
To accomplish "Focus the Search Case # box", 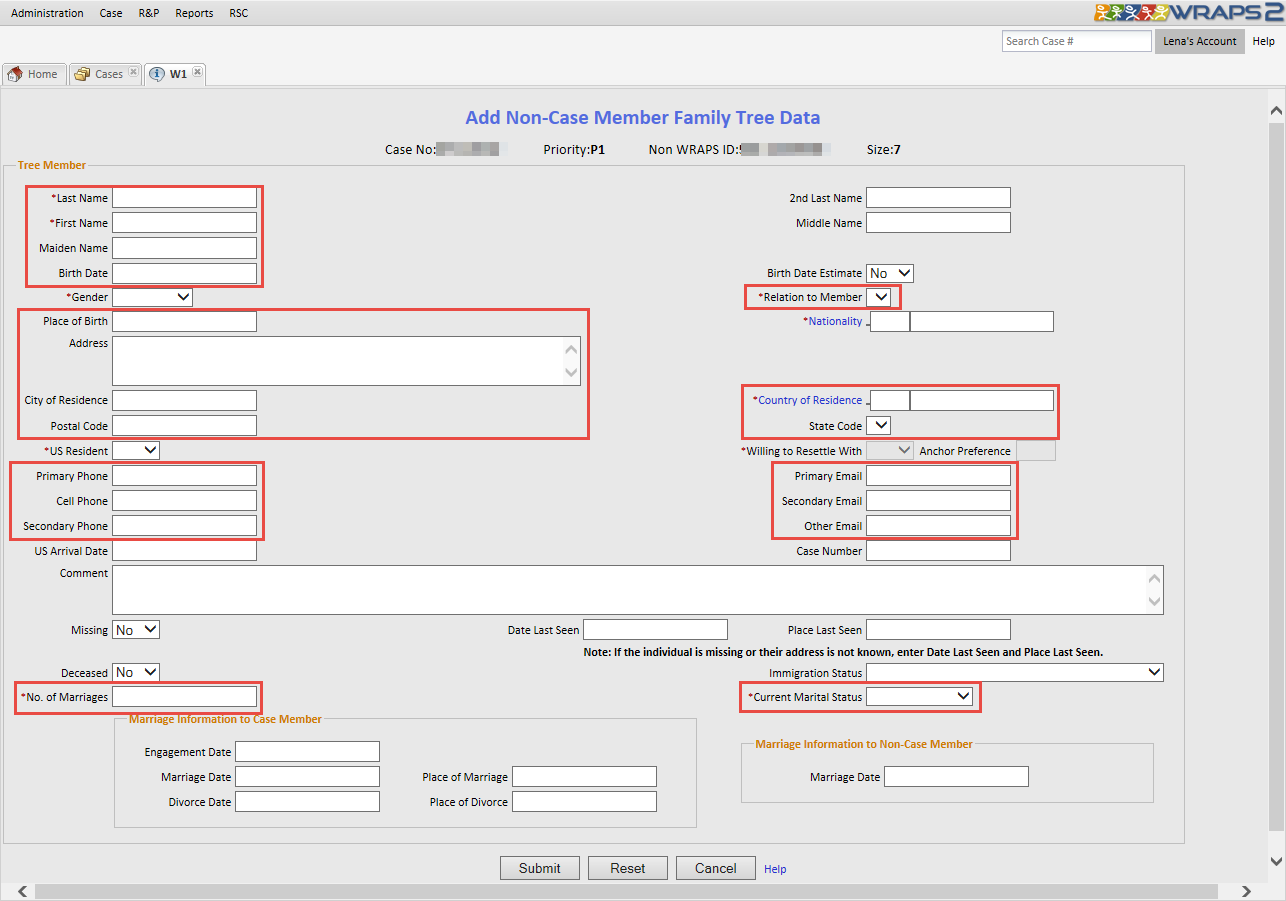I will point(1077,41).
